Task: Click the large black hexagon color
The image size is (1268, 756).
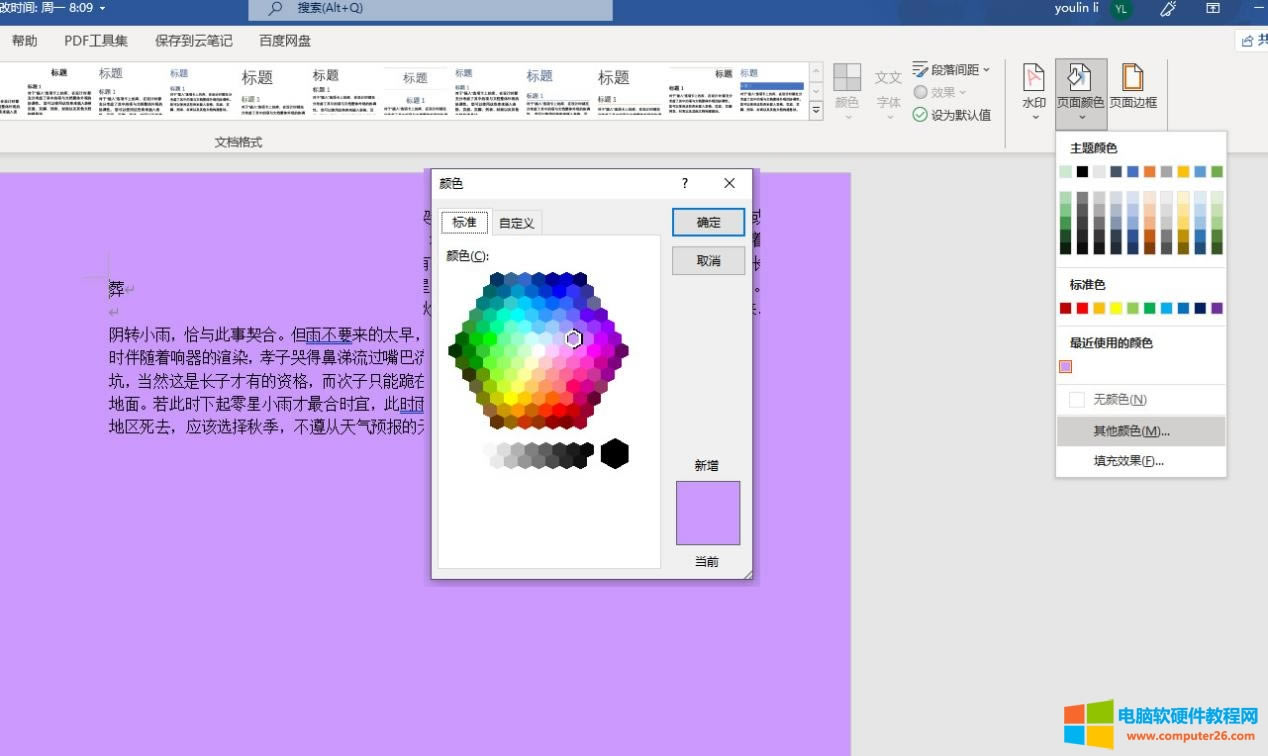Action: 614,454
